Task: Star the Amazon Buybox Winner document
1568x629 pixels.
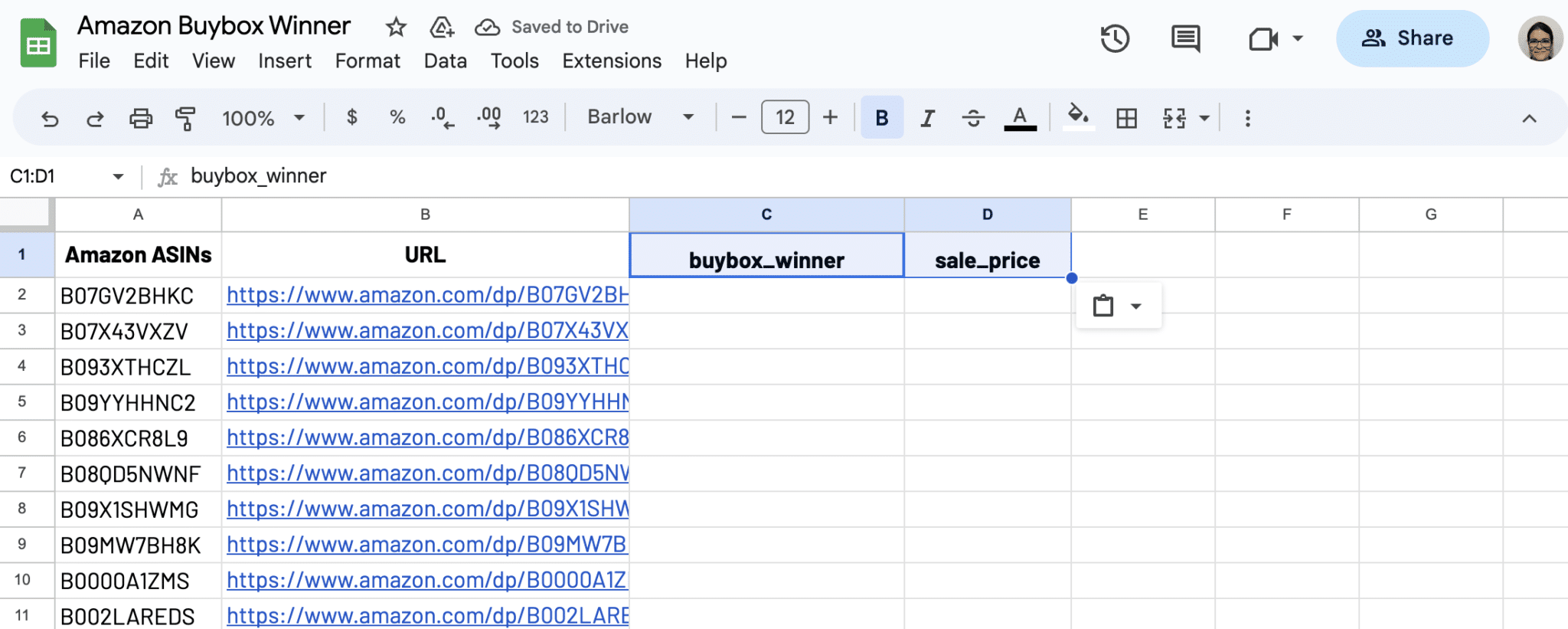Action: click(396, 28)
